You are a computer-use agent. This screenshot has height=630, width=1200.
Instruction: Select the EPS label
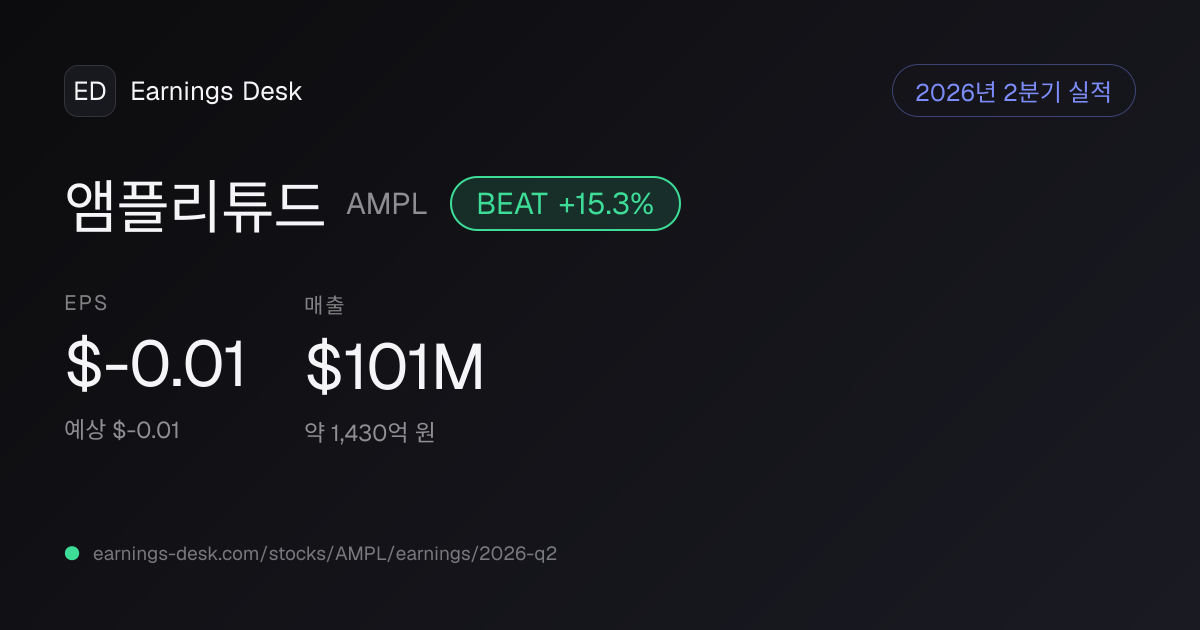click(86, 304)
